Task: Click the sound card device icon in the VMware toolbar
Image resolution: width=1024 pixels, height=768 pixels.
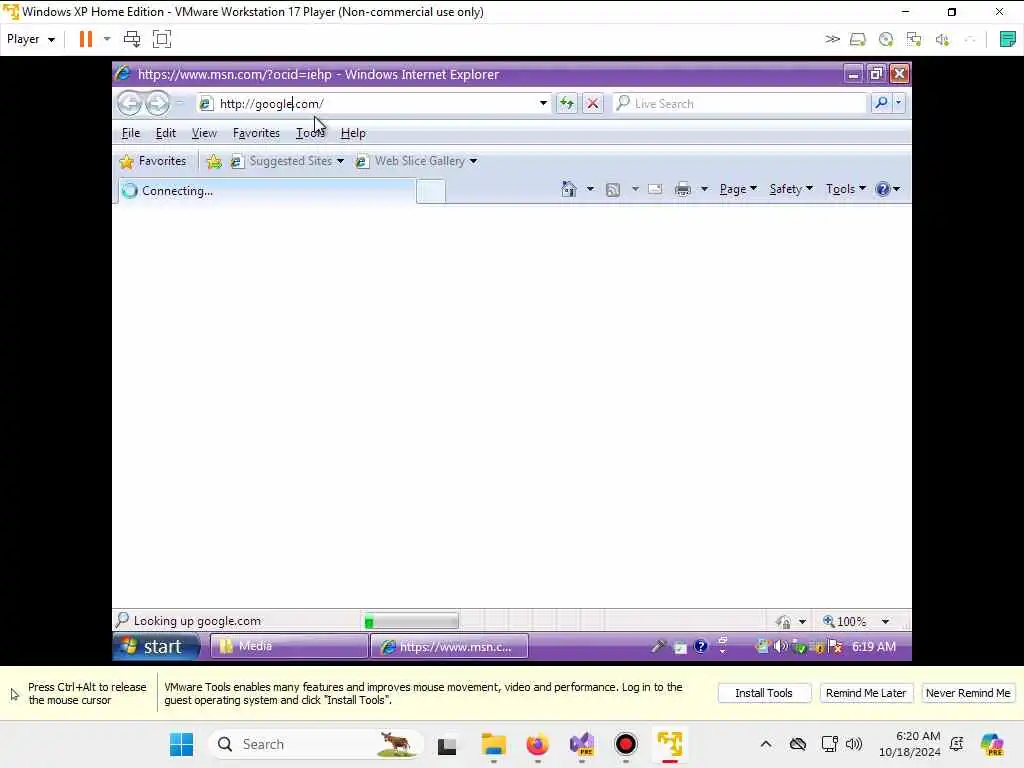Action: (x=942, y=40)
